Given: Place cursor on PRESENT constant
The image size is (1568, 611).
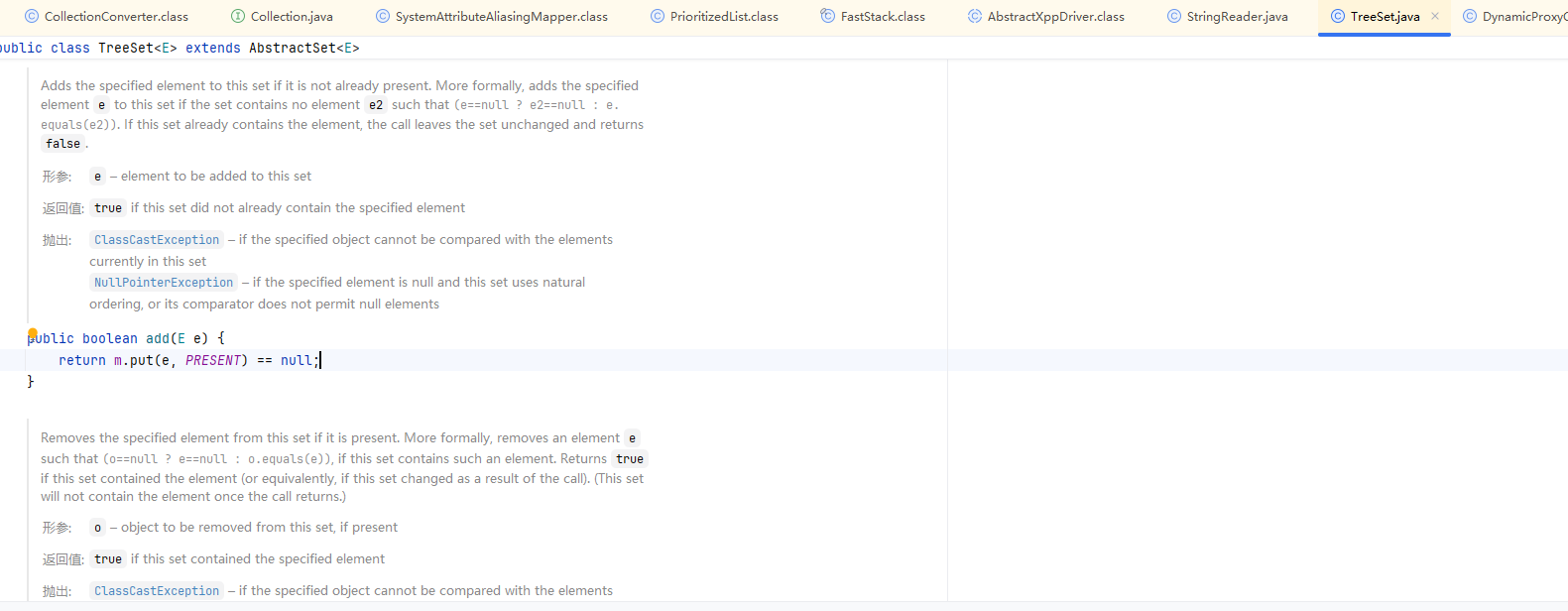Looking at the screenshot, I should pyautogui.click(x=213, y=360).
